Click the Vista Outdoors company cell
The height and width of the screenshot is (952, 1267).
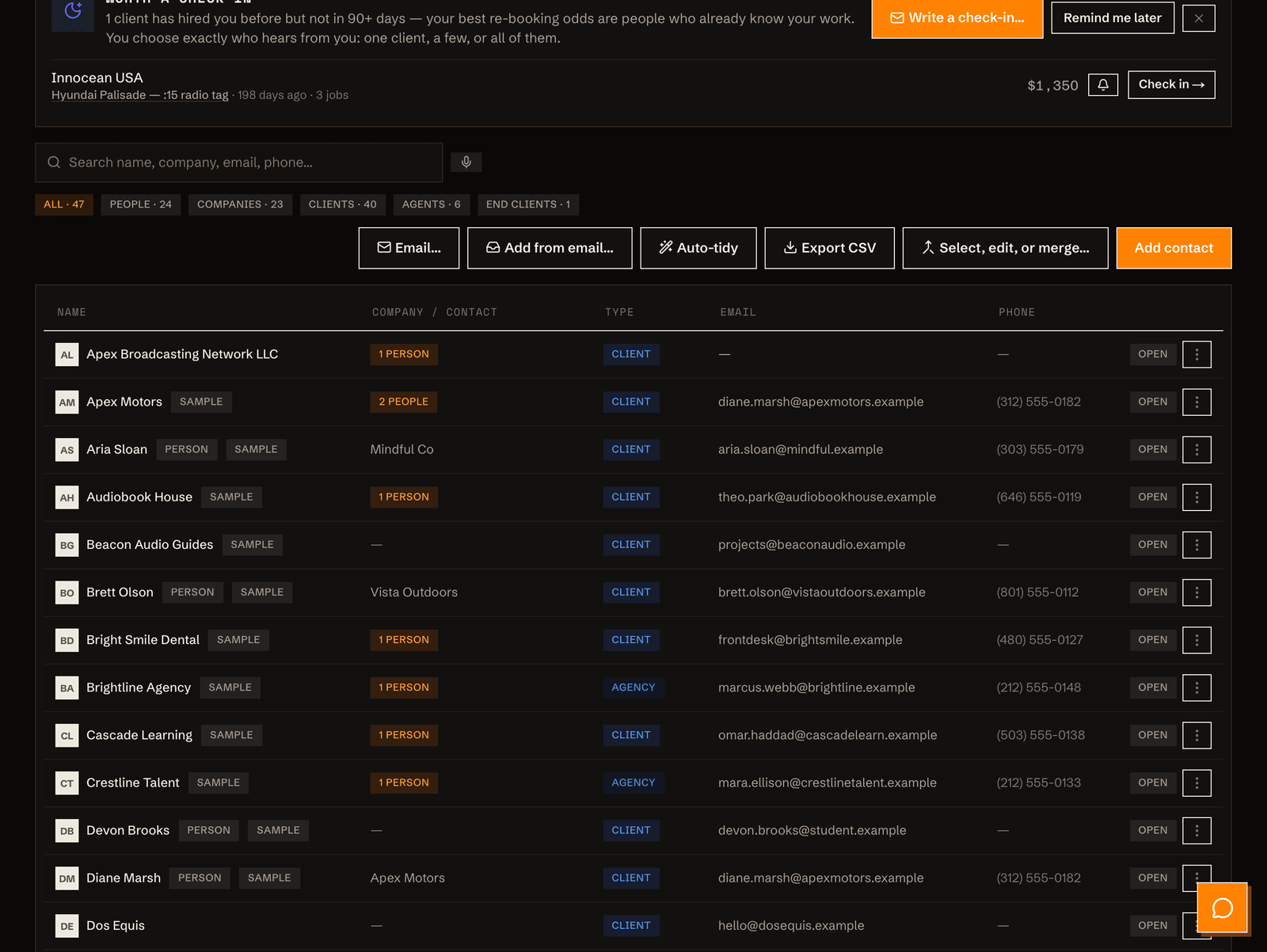(414, 592)
